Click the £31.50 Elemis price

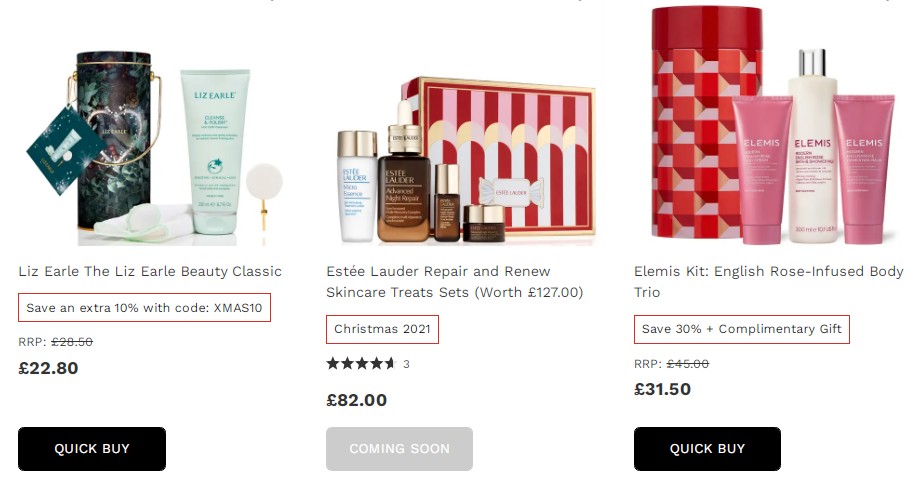(663, 389)
